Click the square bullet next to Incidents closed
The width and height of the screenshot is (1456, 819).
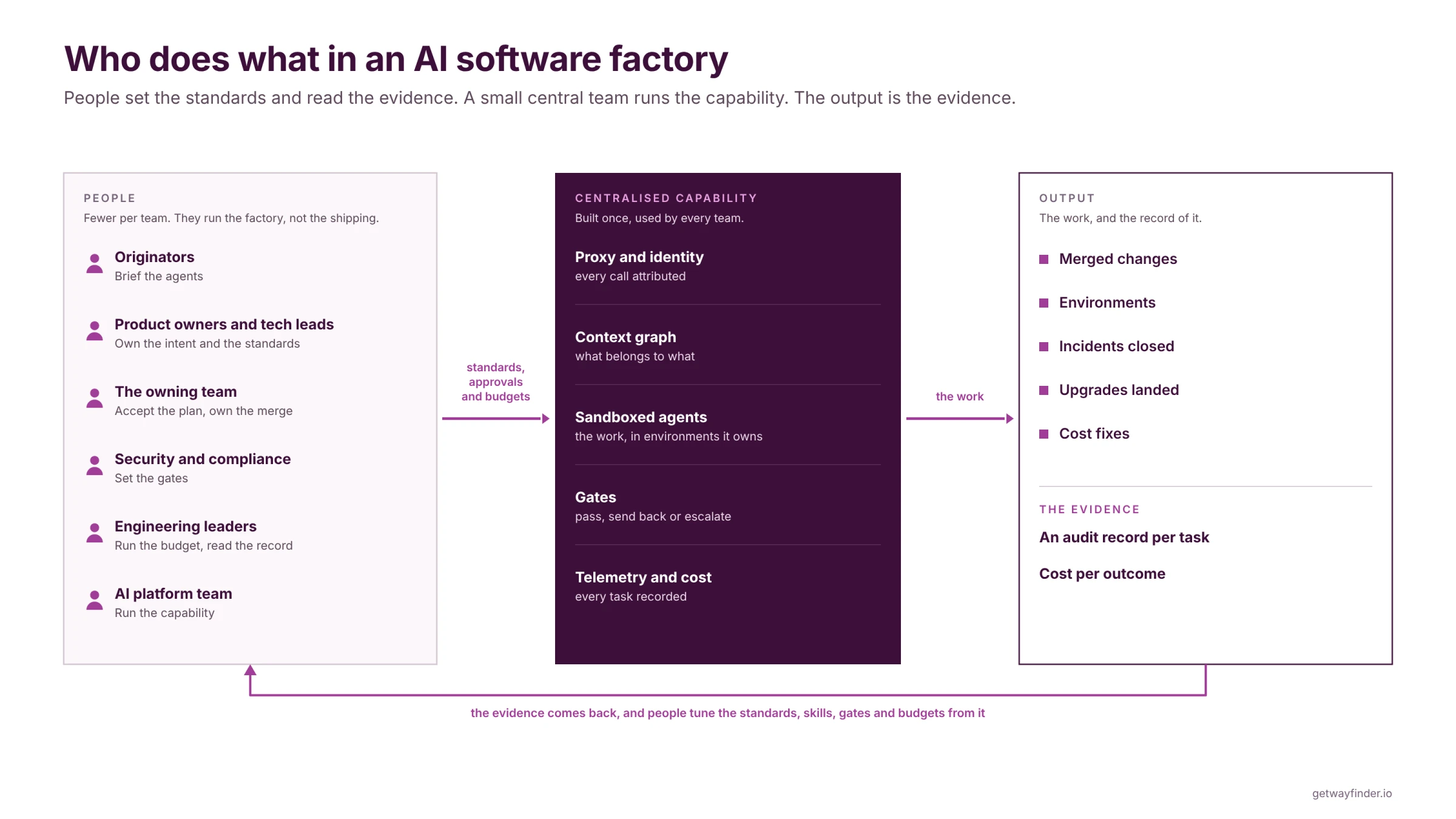tap(1044, 347)
